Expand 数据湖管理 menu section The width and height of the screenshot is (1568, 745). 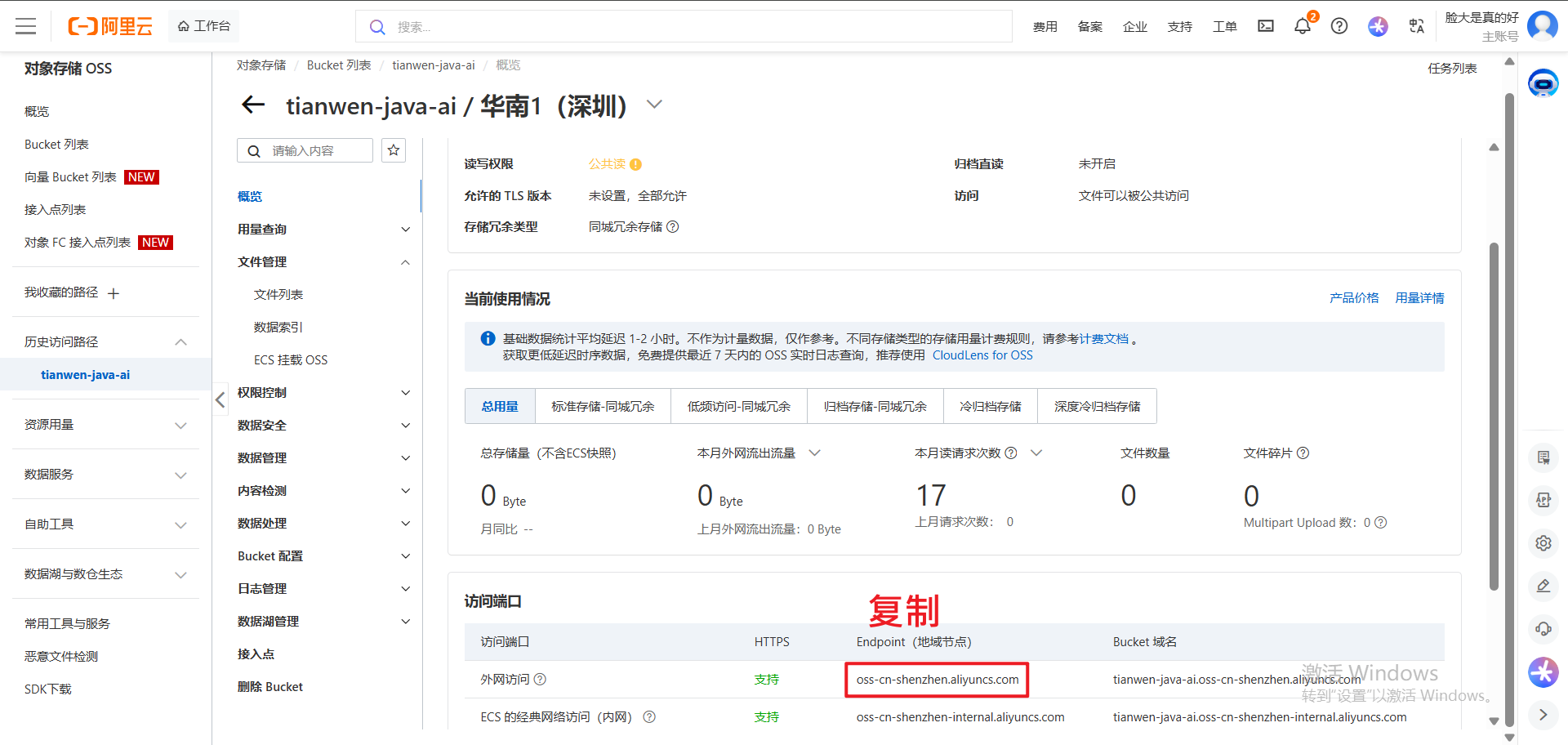(406, 622)
